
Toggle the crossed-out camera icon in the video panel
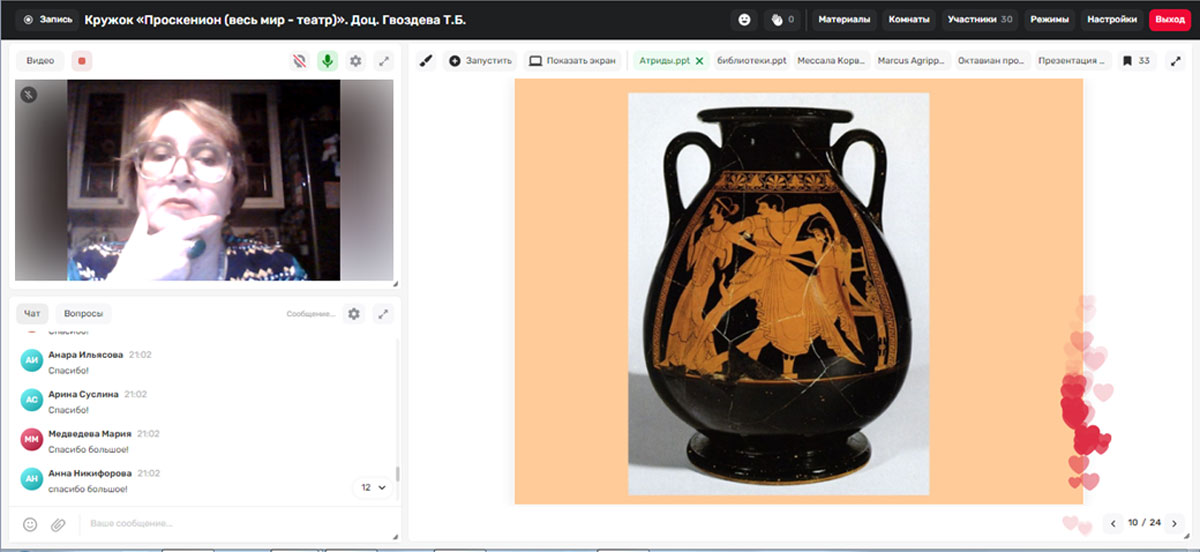click(299, 61)
